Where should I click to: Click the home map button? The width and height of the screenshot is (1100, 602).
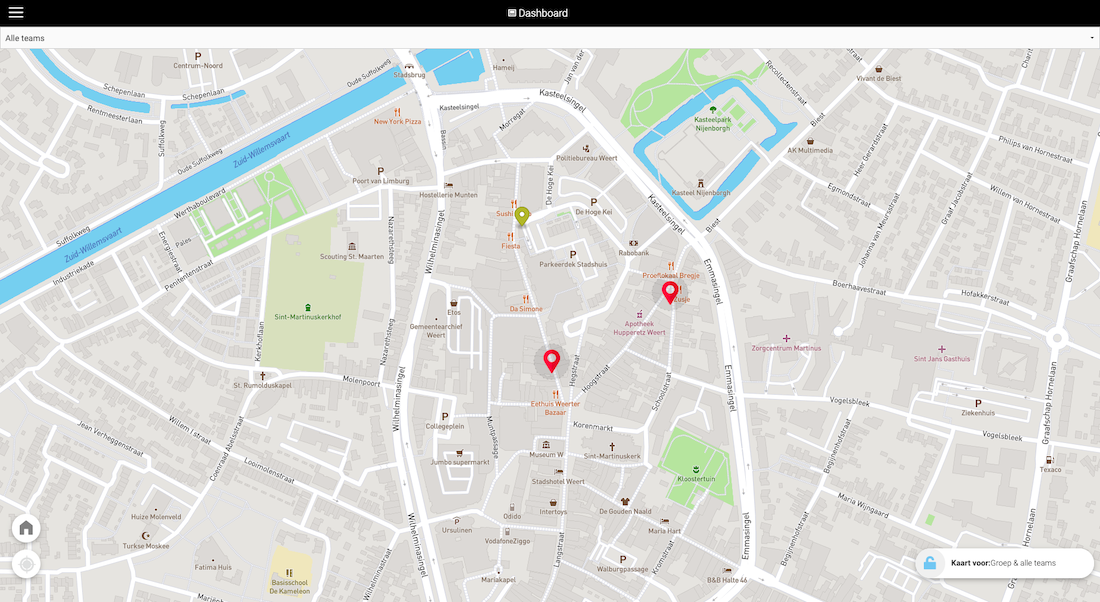pyautogui.click(x=26, y=528)
